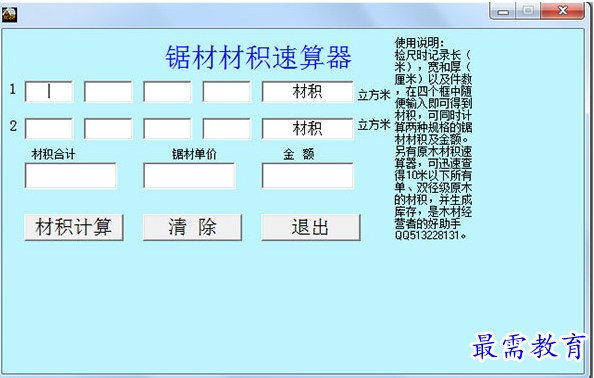The height and width of the screenshot is (378, 594).
Task: Exit with the 退出 button
Action: tap(311, 227)
